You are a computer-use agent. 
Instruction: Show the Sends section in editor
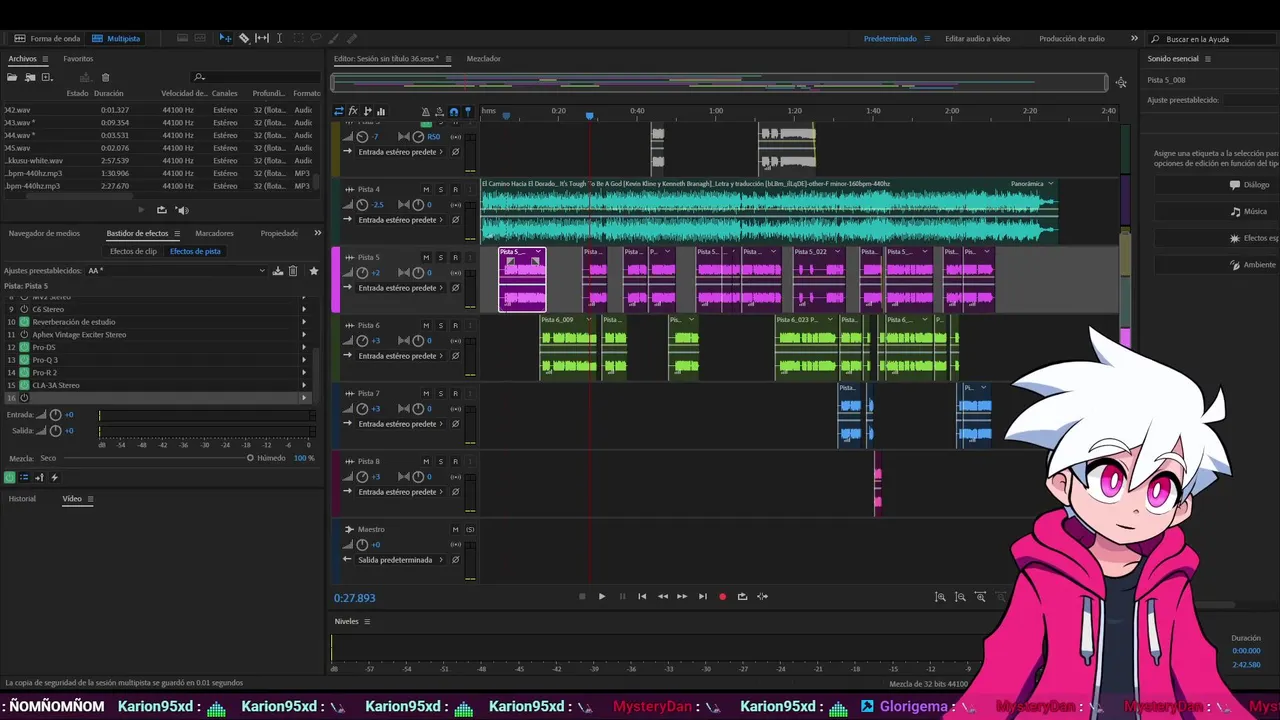(367, 111)
